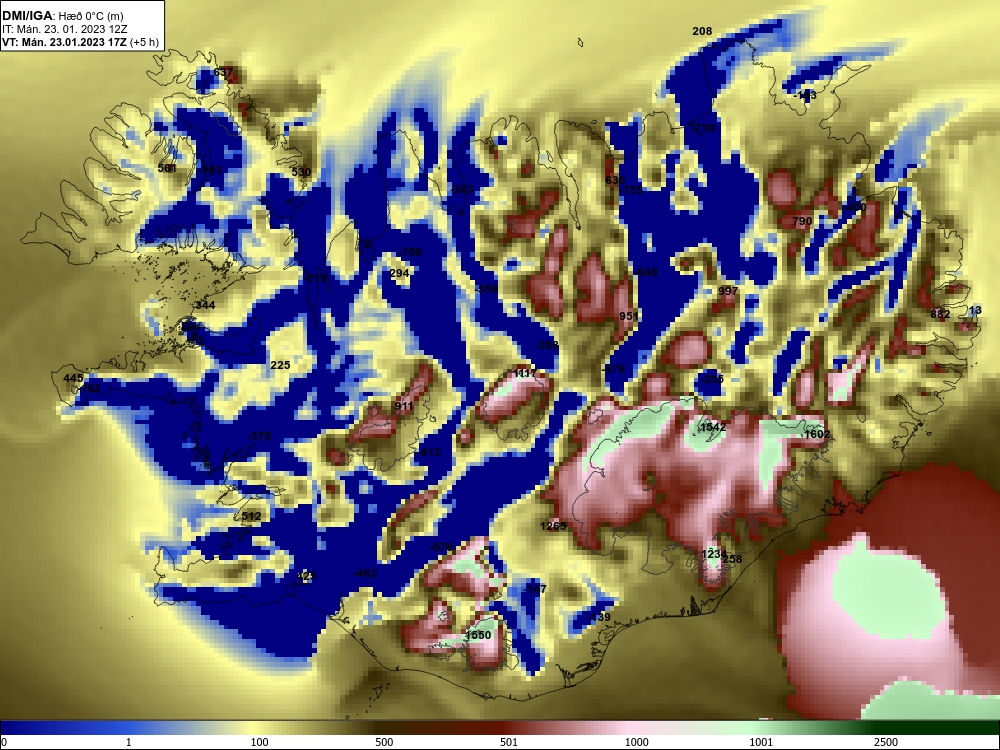Viewport: 1000px width, 750px height.
Task: Click the -263 height label
Action: coord(462,189)
